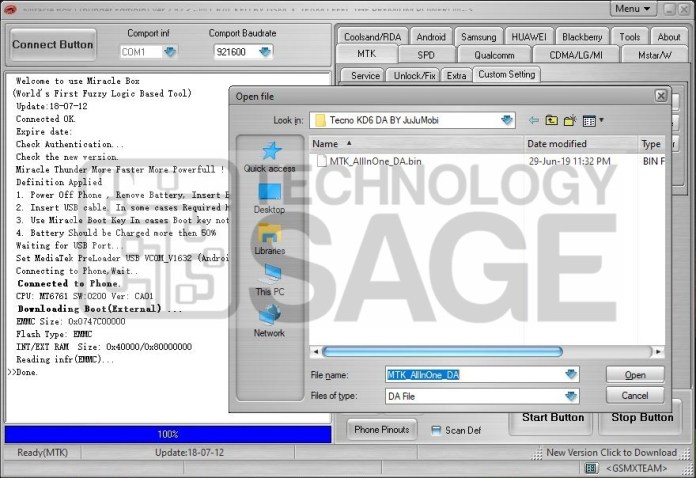Select the MTK_AllInOne_DA.bin file
Viewport: 696px width, 478px height.
coord(376,161)
